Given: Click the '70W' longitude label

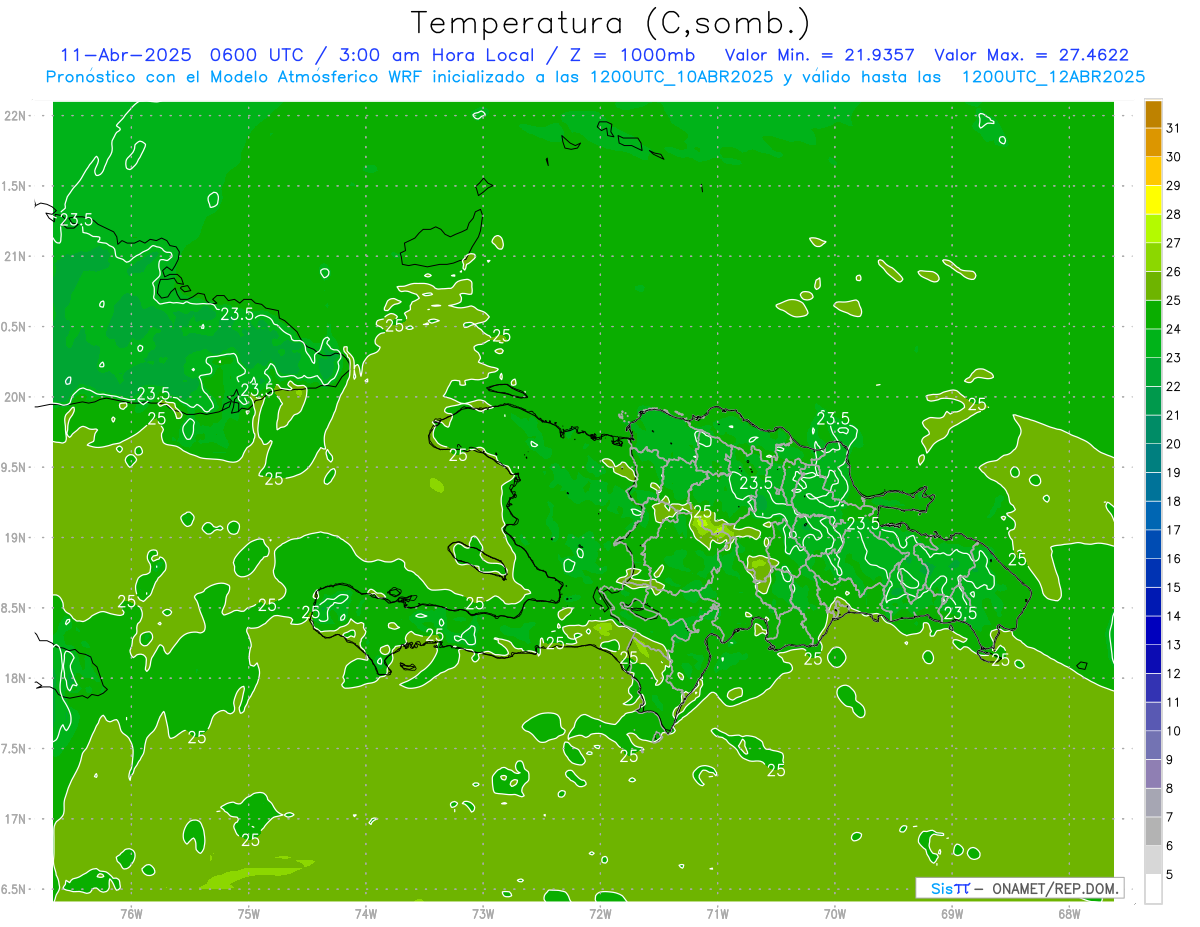Looking at the screenshot, I should click(835, 914).
